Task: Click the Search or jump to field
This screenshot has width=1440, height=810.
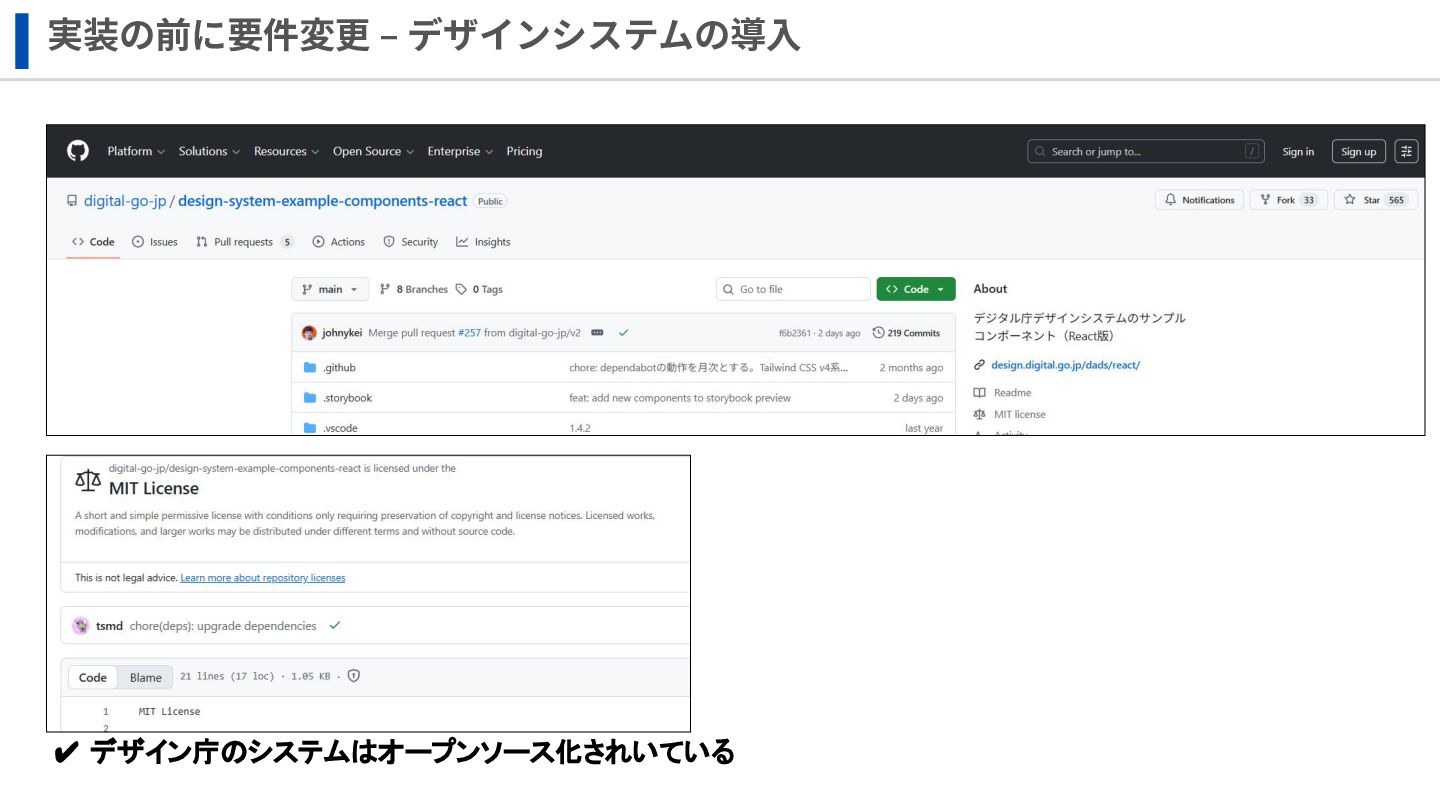Action: 1145,151
